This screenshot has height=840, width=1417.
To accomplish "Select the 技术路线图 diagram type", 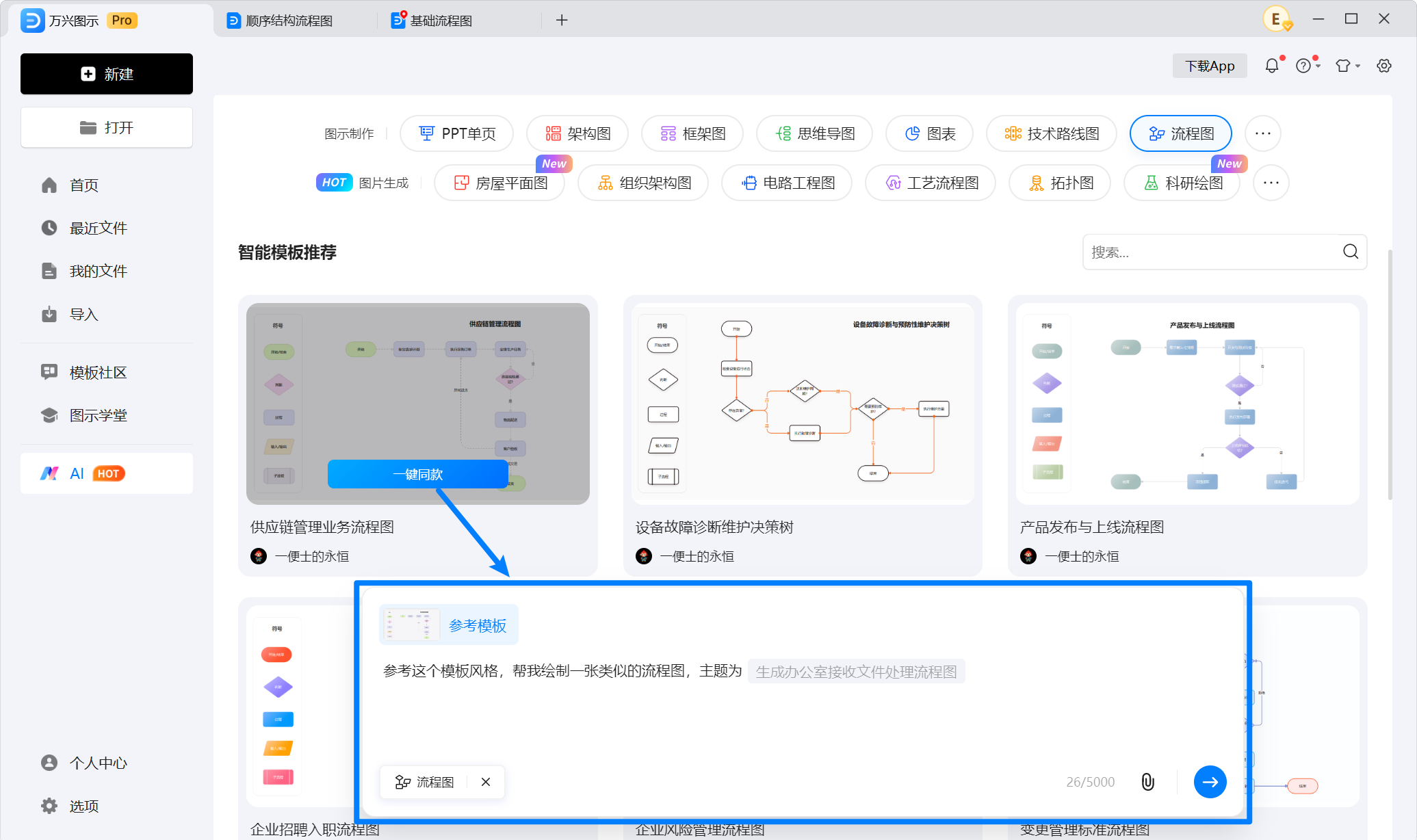I will [x=1052, y=133].
